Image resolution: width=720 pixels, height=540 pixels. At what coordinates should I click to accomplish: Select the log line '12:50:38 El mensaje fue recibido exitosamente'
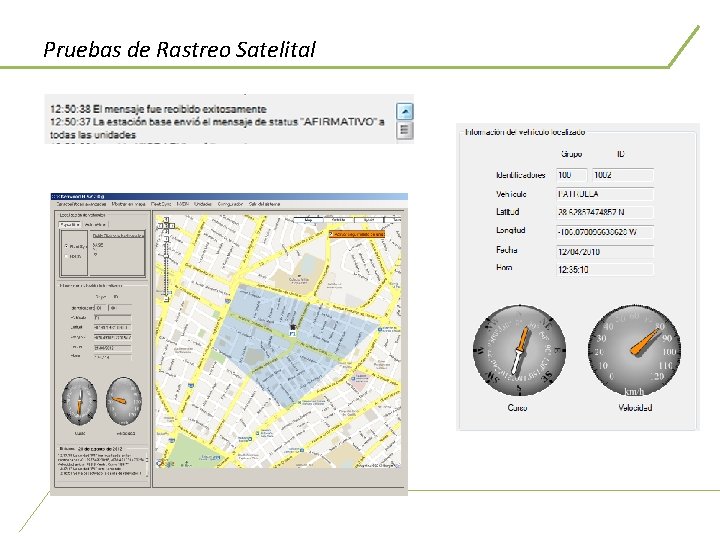158,109
